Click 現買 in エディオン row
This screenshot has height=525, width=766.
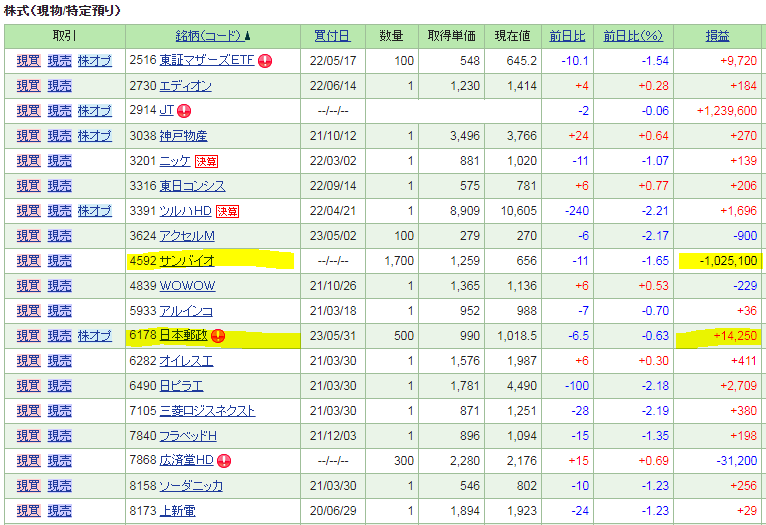click(x=28, y=86)
